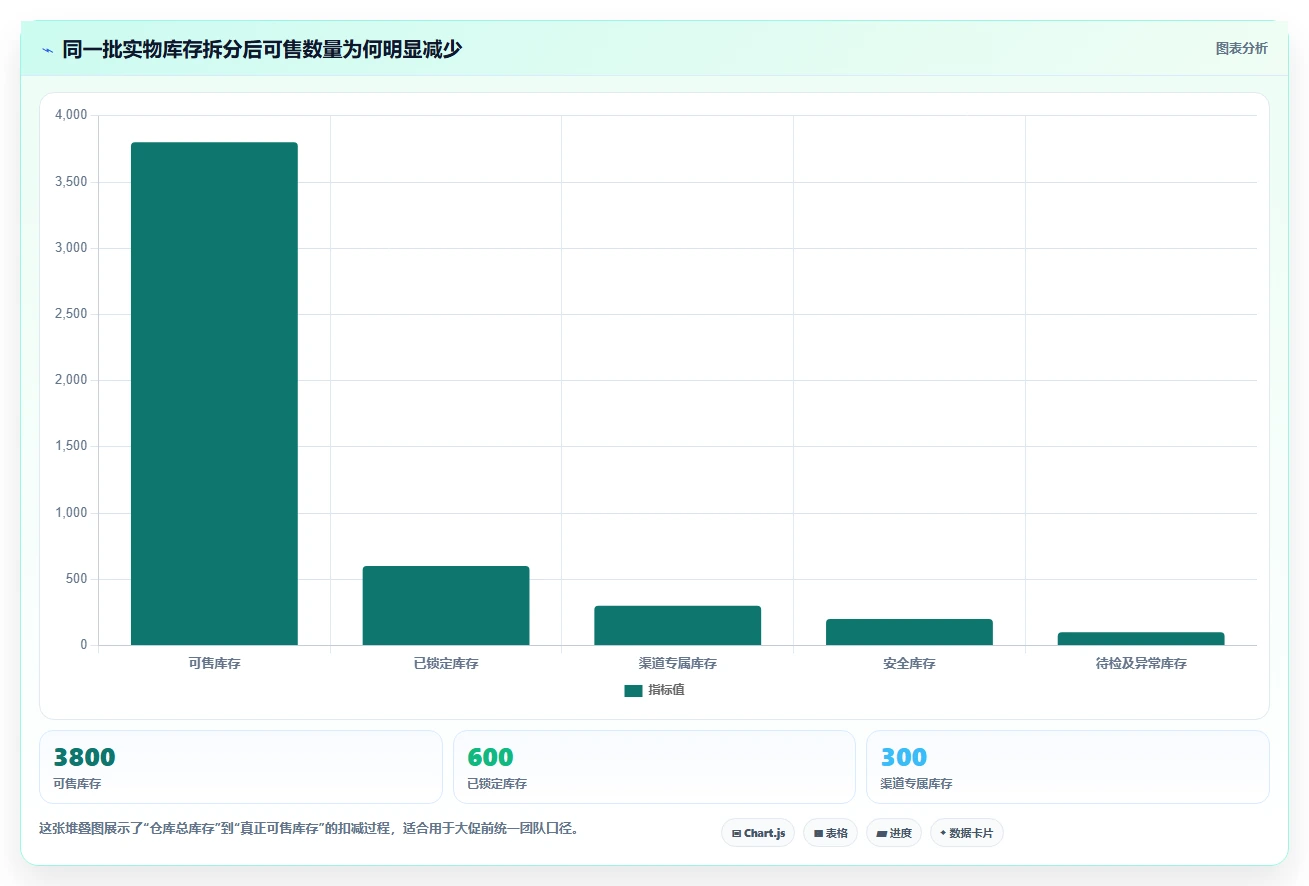1309x886 pixels.
Task: Click the 300 value in the stat card
Action: [904, 758]
